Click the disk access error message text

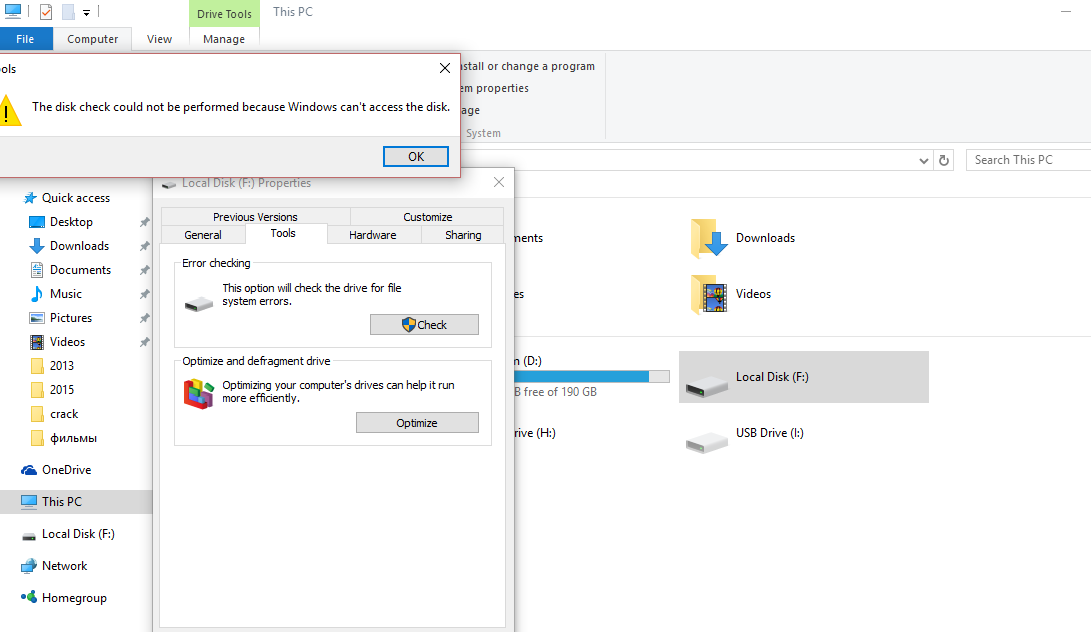[241, 107]
